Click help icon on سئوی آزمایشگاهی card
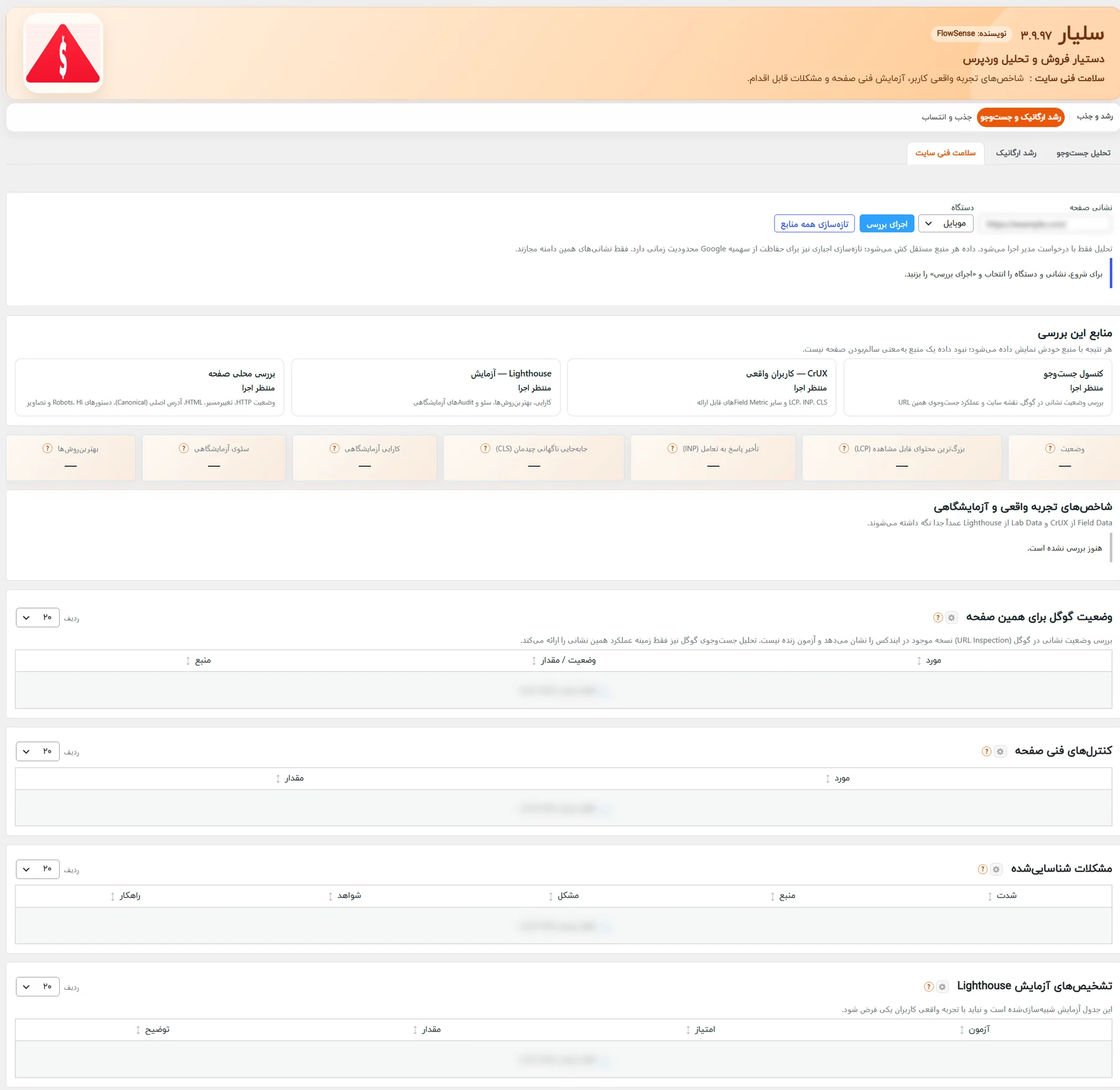Viewport: 1120px width, 1090px height. [184, 448]
